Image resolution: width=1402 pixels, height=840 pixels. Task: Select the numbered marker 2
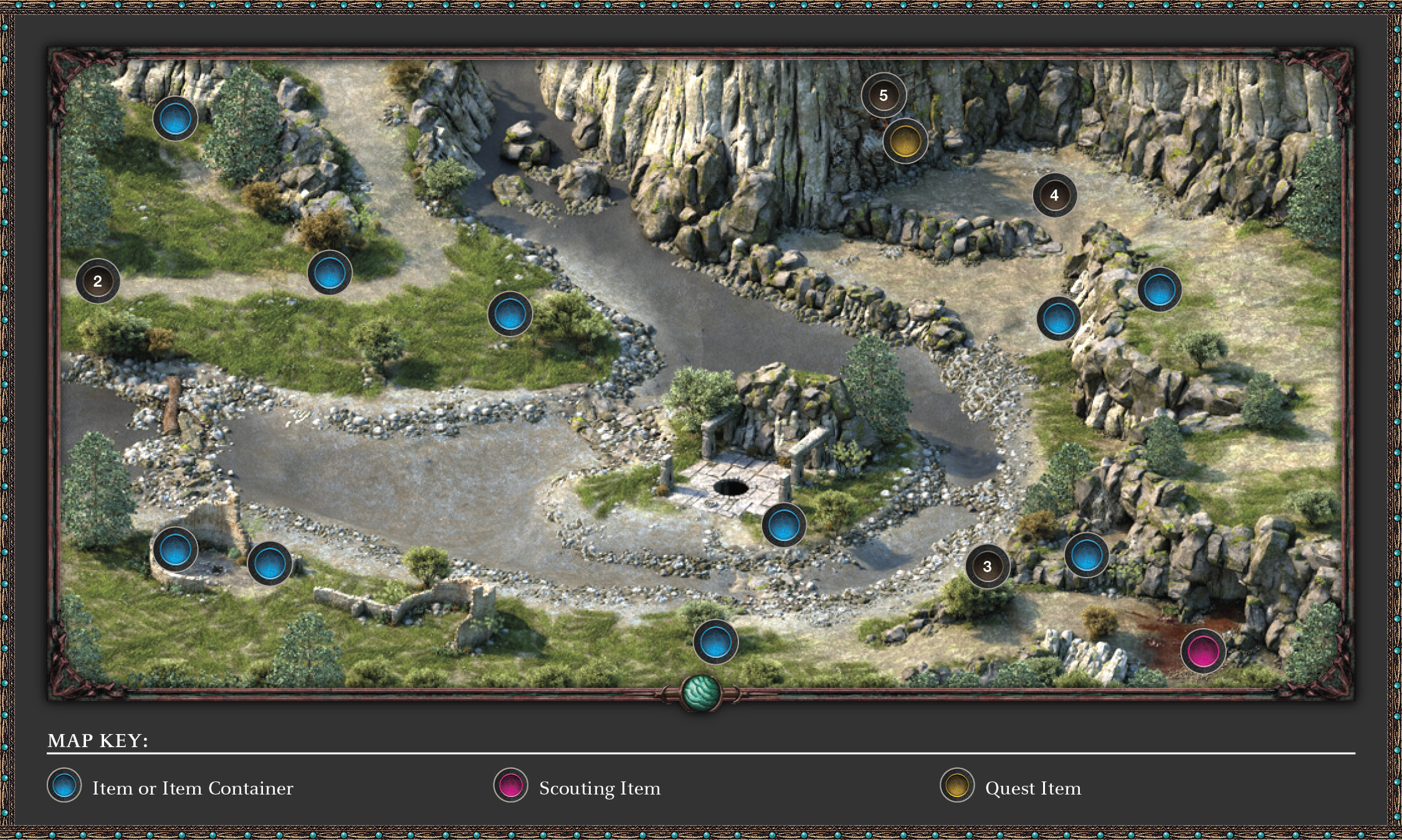coord(98,281)
